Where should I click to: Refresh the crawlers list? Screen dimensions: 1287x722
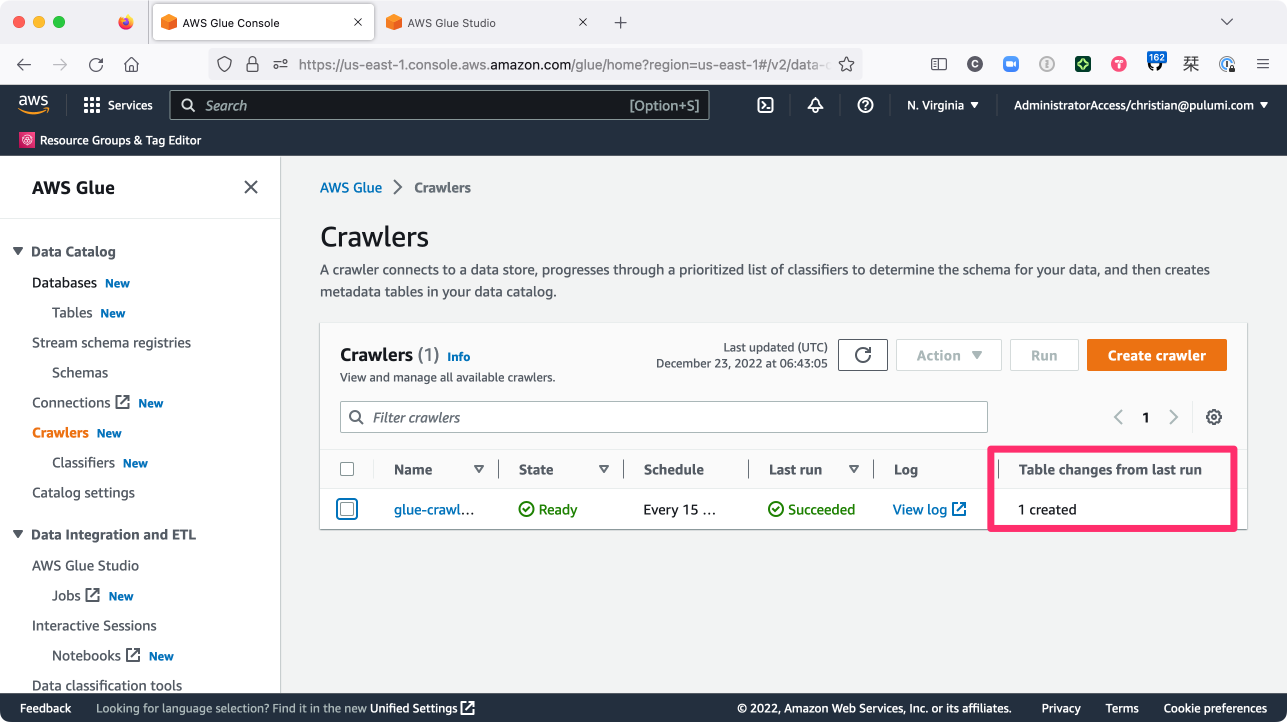point(863,355)
